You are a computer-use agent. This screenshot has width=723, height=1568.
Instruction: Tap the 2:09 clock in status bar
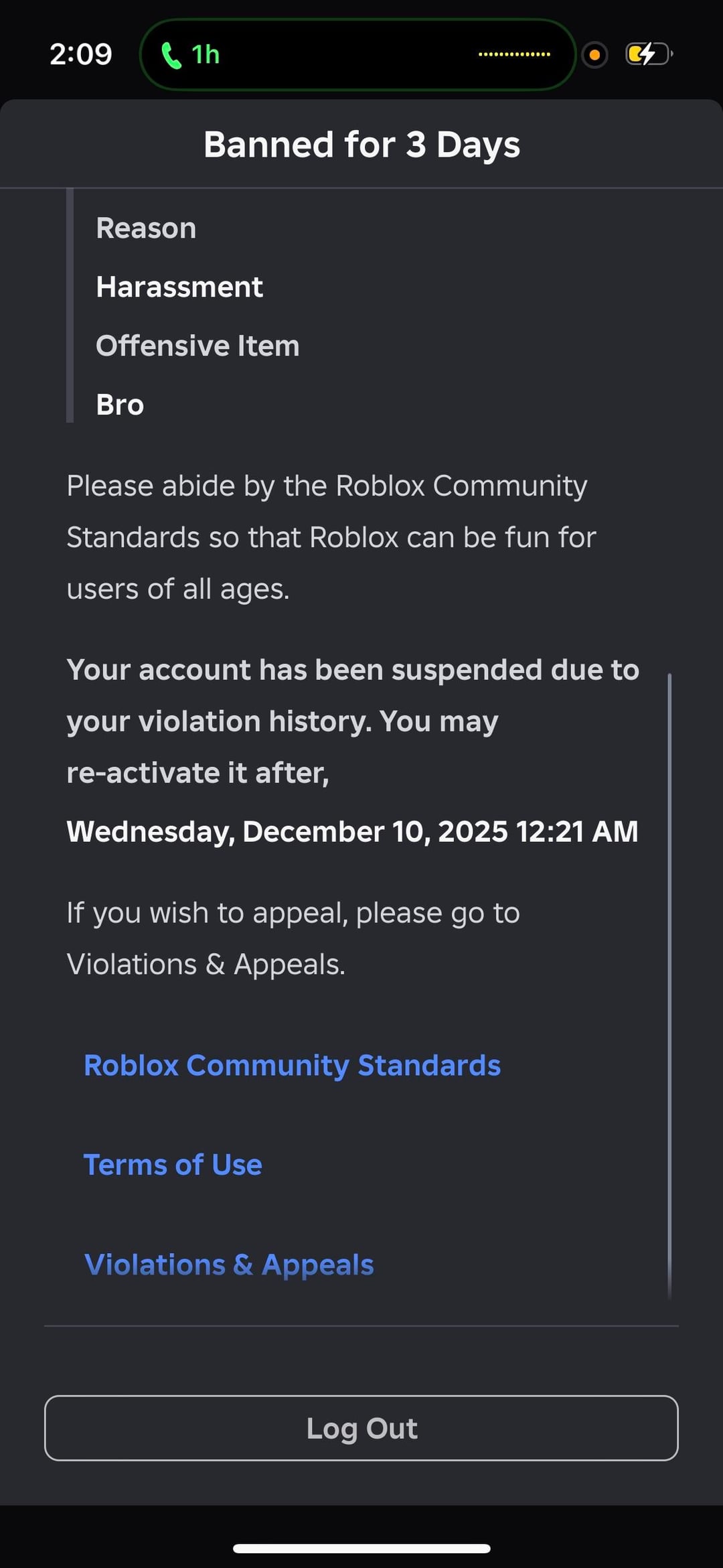click(80, 54)
